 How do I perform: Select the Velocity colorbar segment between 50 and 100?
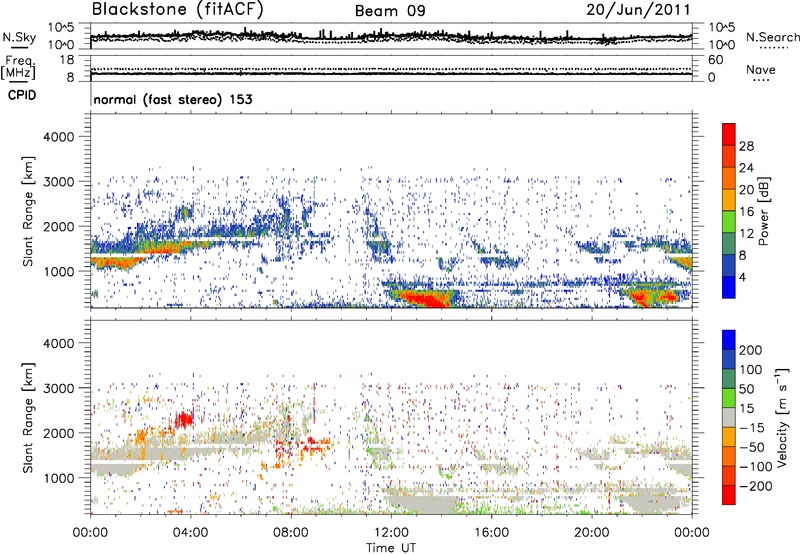(729, 379)
